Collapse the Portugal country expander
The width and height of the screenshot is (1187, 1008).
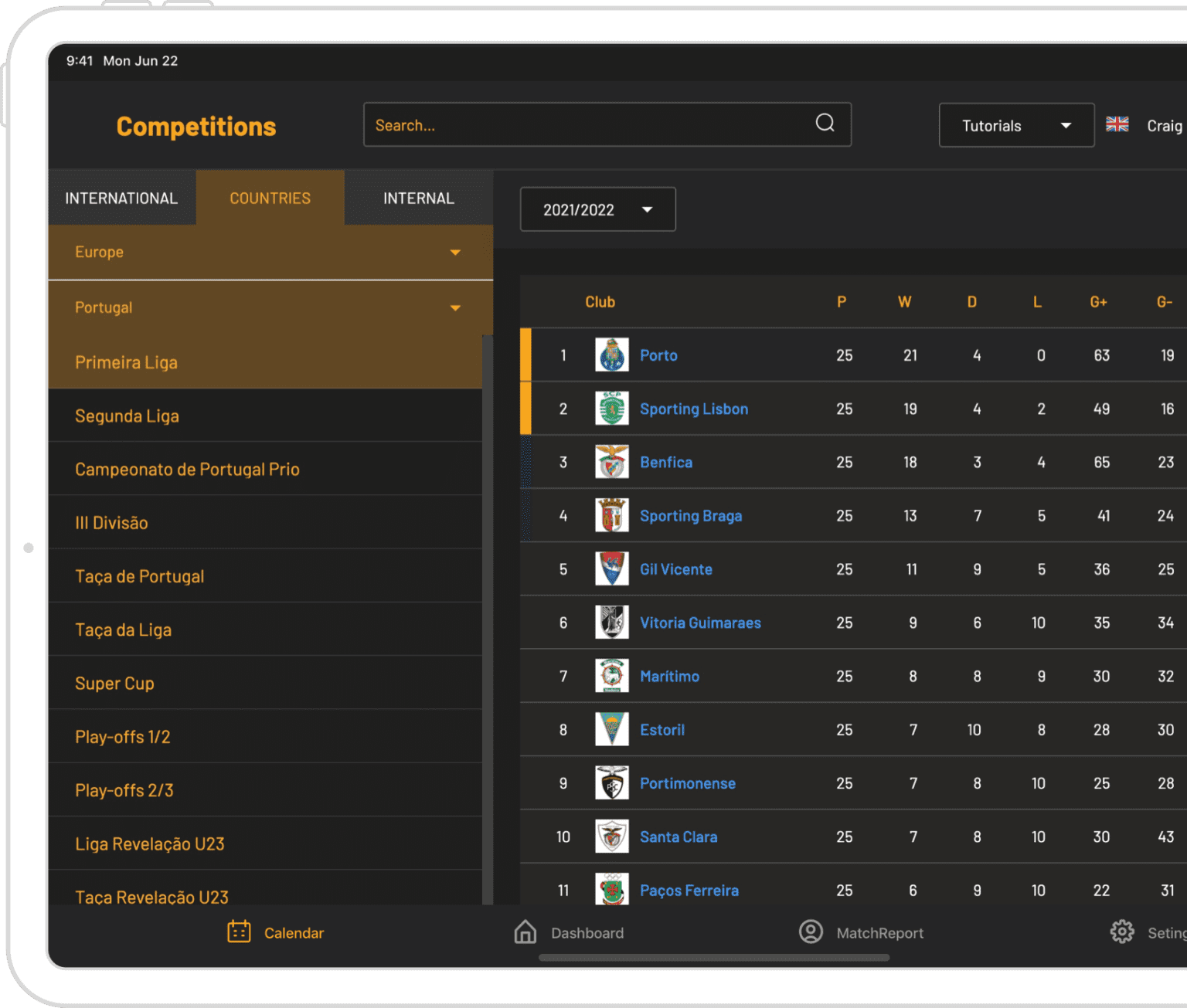455,308
